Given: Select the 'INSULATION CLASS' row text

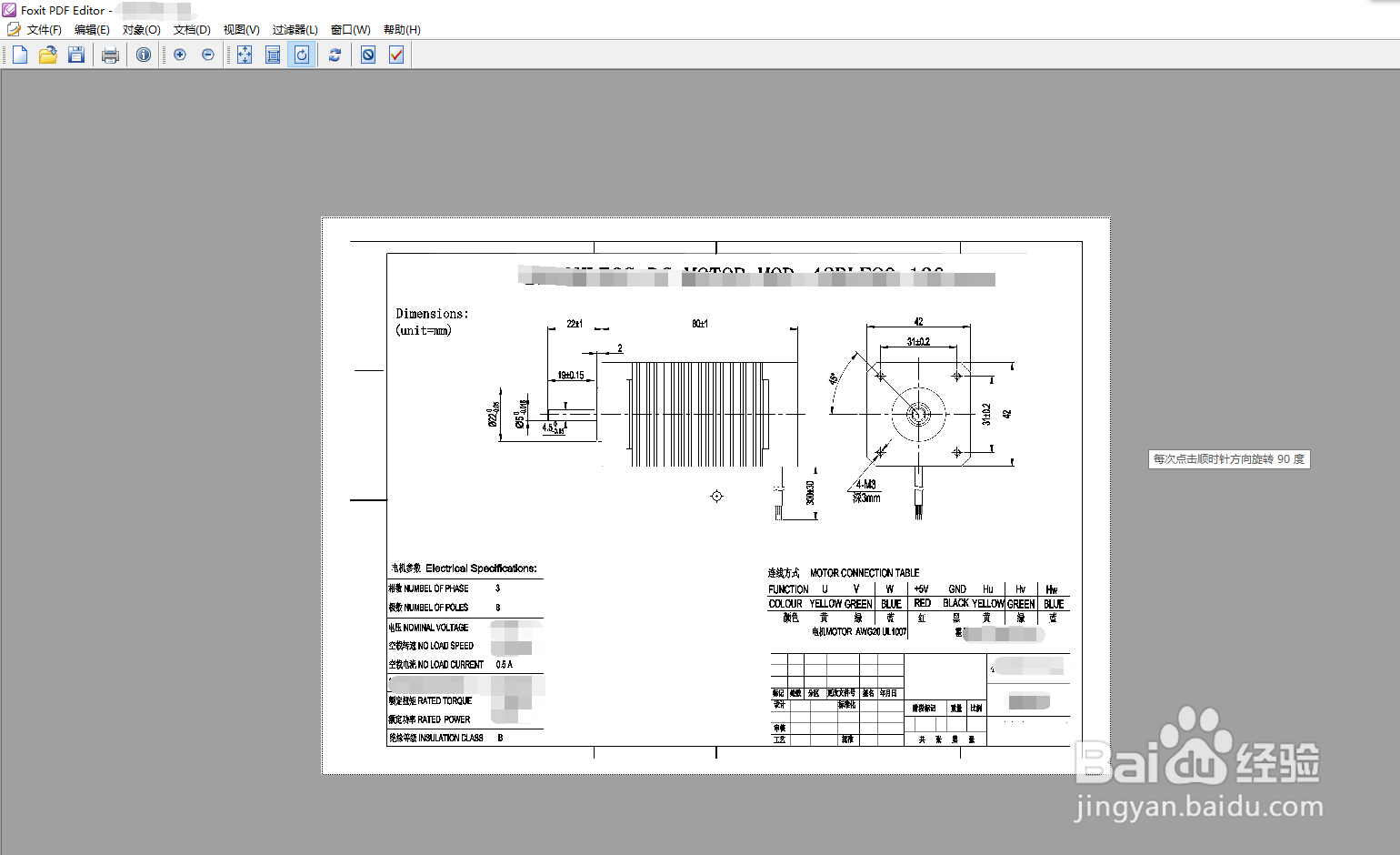Looking at the screenshot, I should pyautogui.click(x=451, y=739).
